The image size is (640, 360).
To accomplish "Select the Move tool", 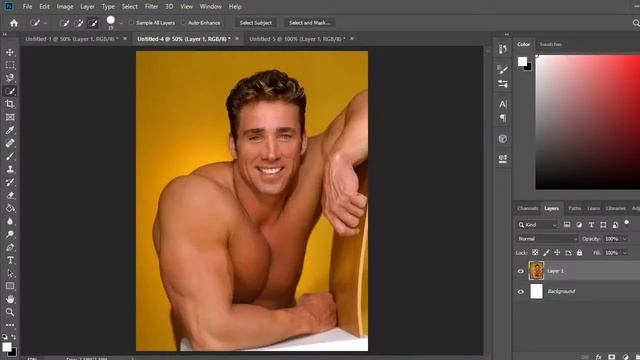I will coord(10,52).
